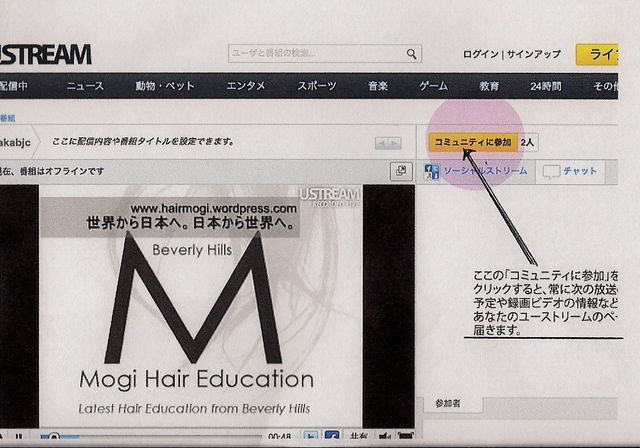This screenshot has height=448, width=640.
Task: Click the search magnifier icon
Action: (x=411, y=55)
